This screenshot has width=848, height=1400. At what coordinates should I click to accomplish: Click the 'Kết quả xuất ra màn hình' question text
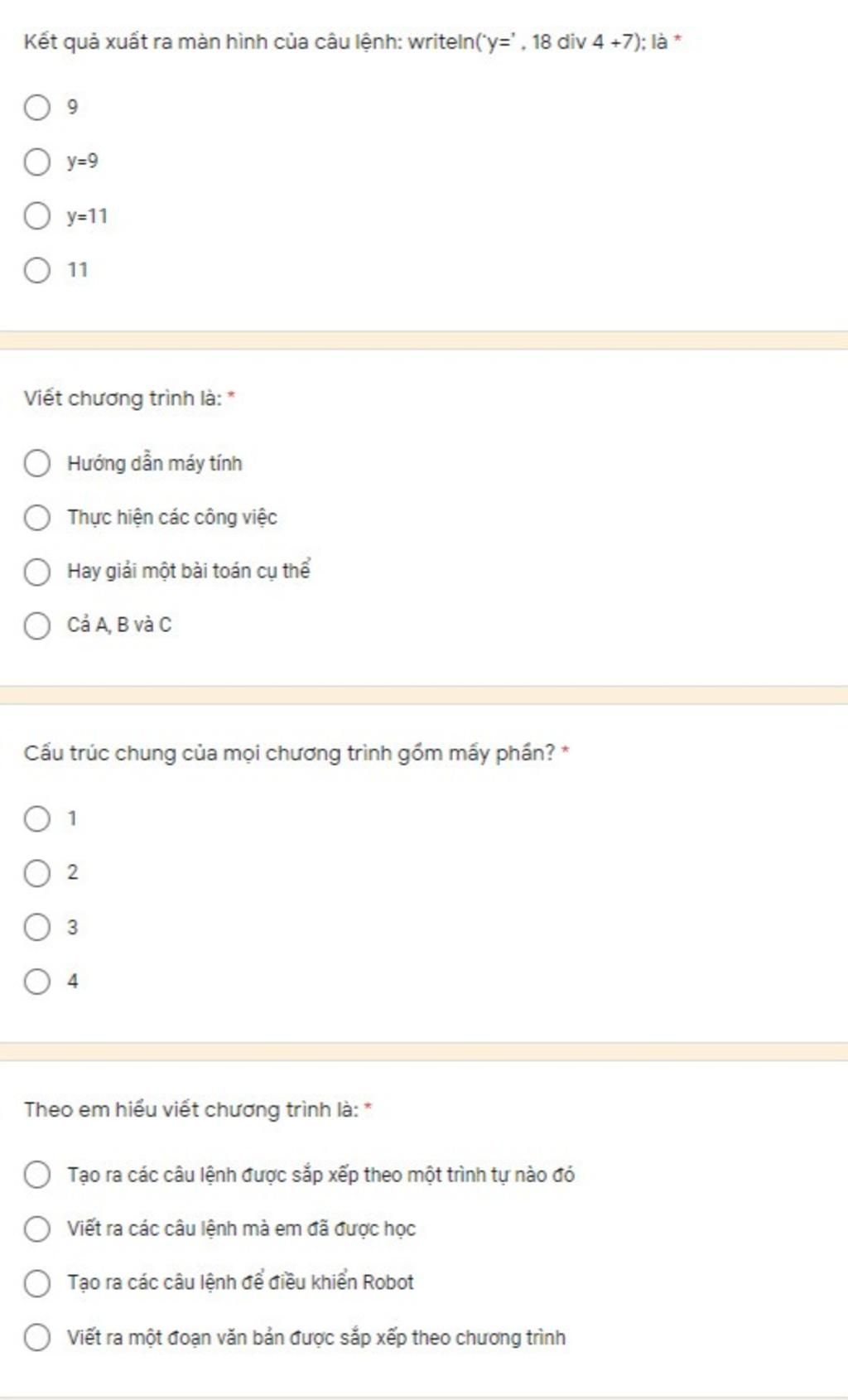(x=346, y=42)
